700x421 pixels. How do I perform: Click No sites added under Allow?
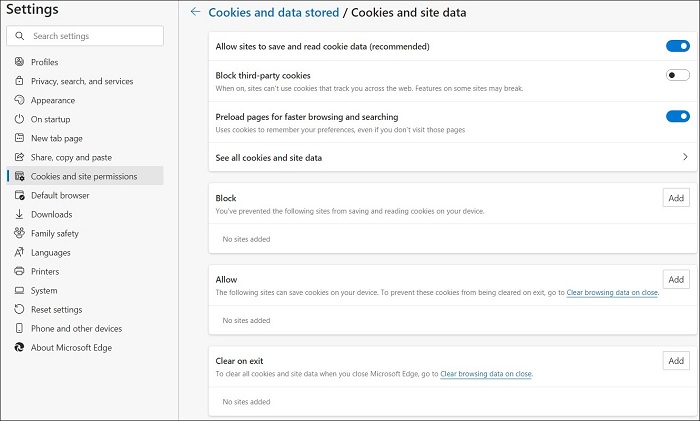pos(246,321)
